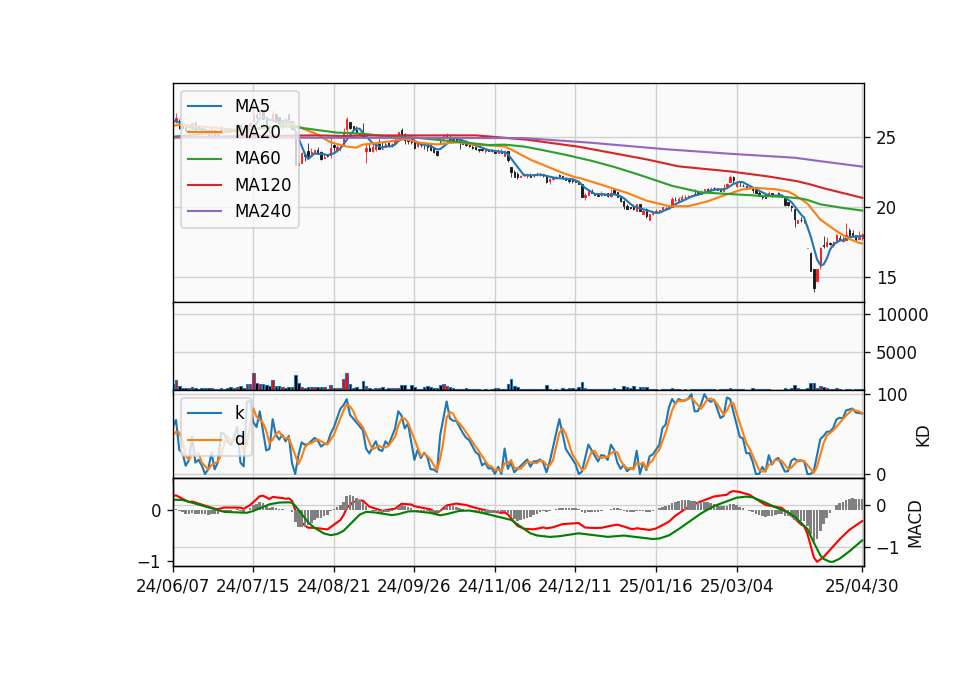Viewport: 960px width, 690px height.
Task: Click the MACD left axis value 0
Action: [x=156, y=511]
